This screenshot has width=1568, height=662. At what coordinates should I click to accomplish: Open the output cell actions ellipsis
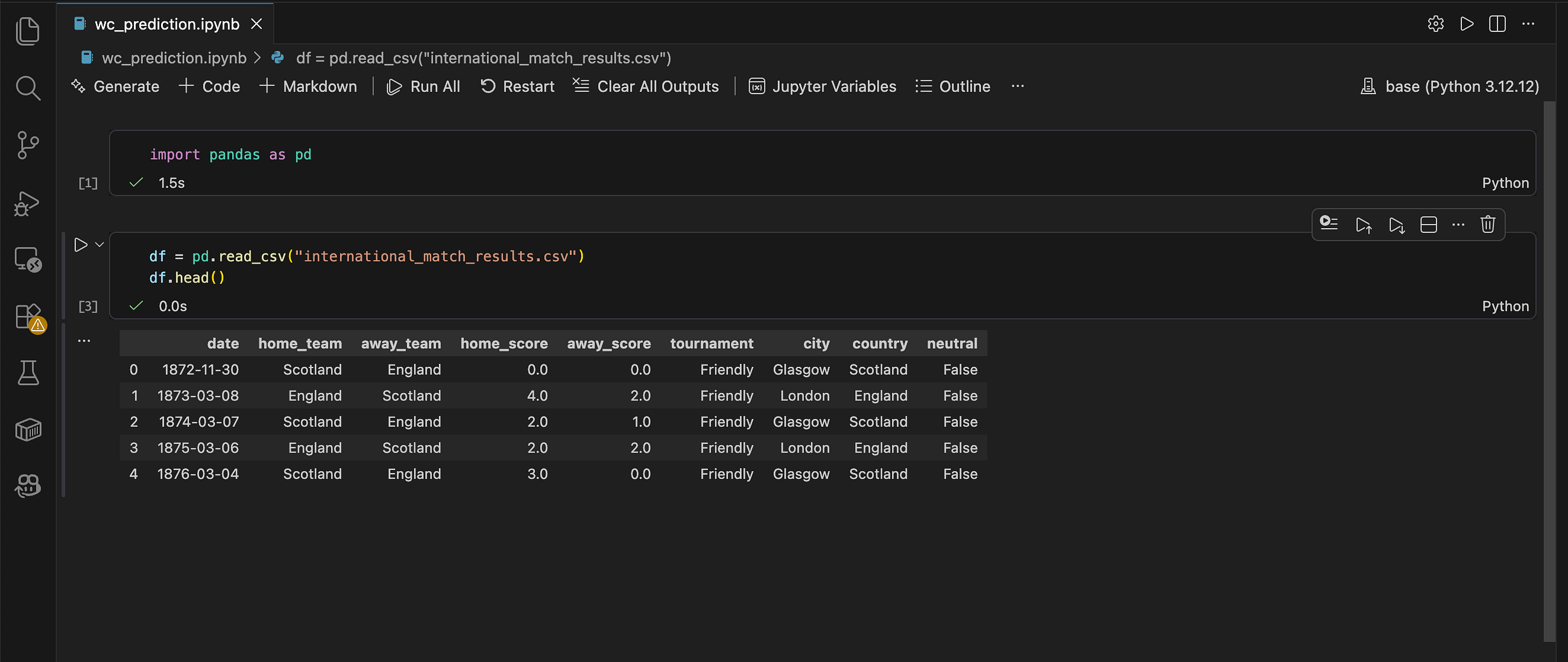coord(84,341)
